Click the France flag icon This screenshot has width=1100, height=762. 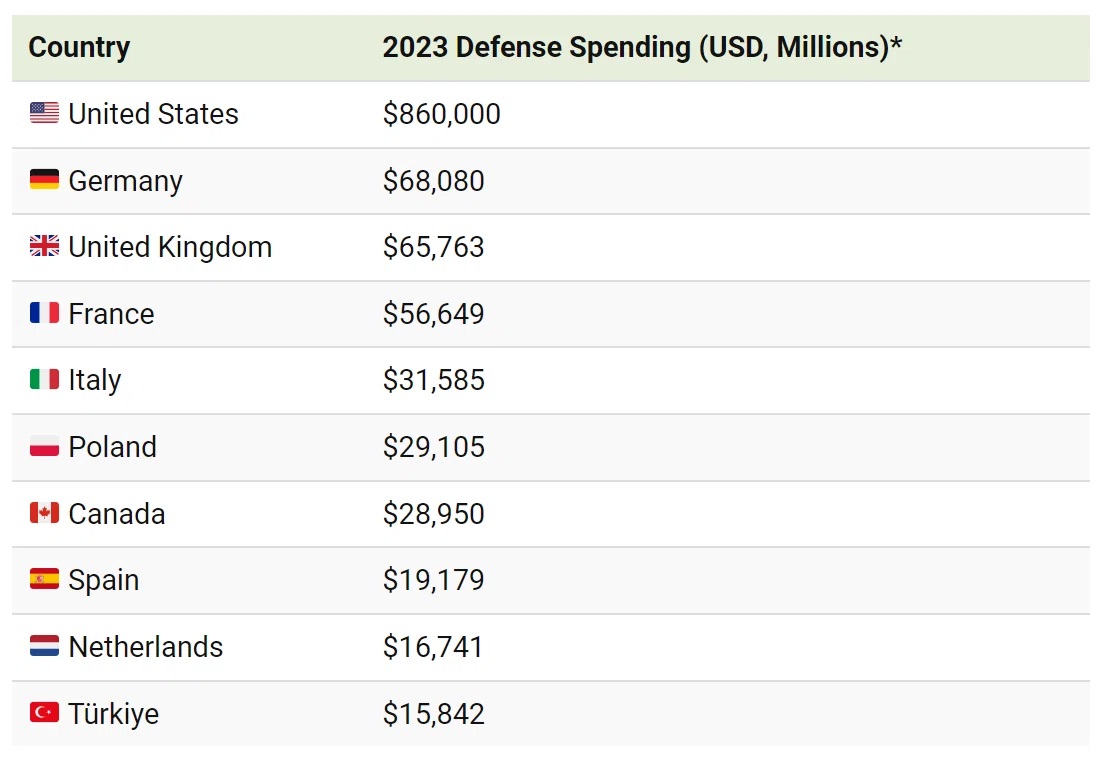pyautogui.click(x=44, y=313)
